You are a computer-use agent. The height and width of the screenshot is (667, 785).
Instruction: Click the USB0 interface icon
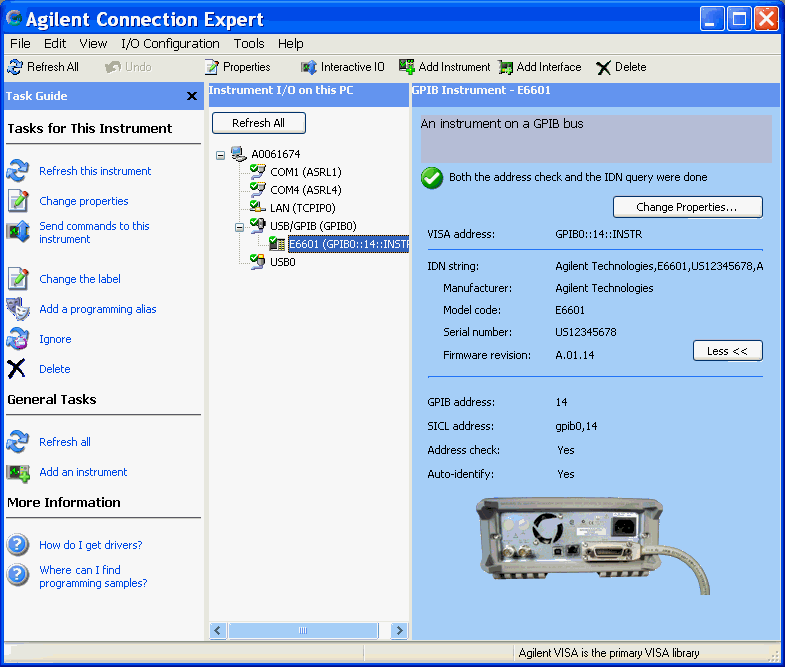257,261
